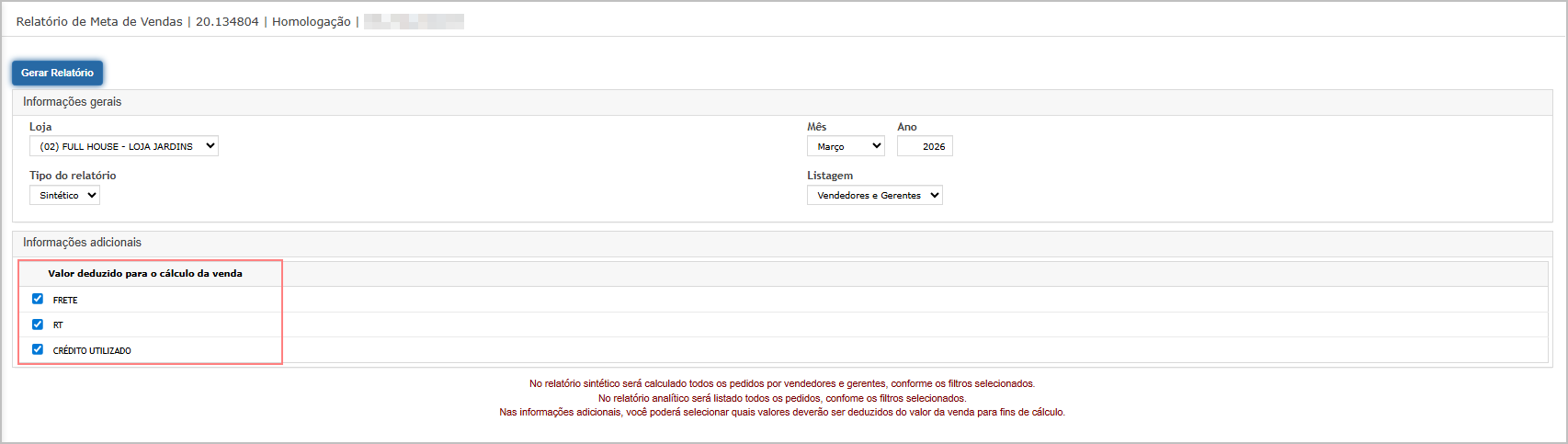Toggle the RT deduction checkbox

[x=38, y=324]
